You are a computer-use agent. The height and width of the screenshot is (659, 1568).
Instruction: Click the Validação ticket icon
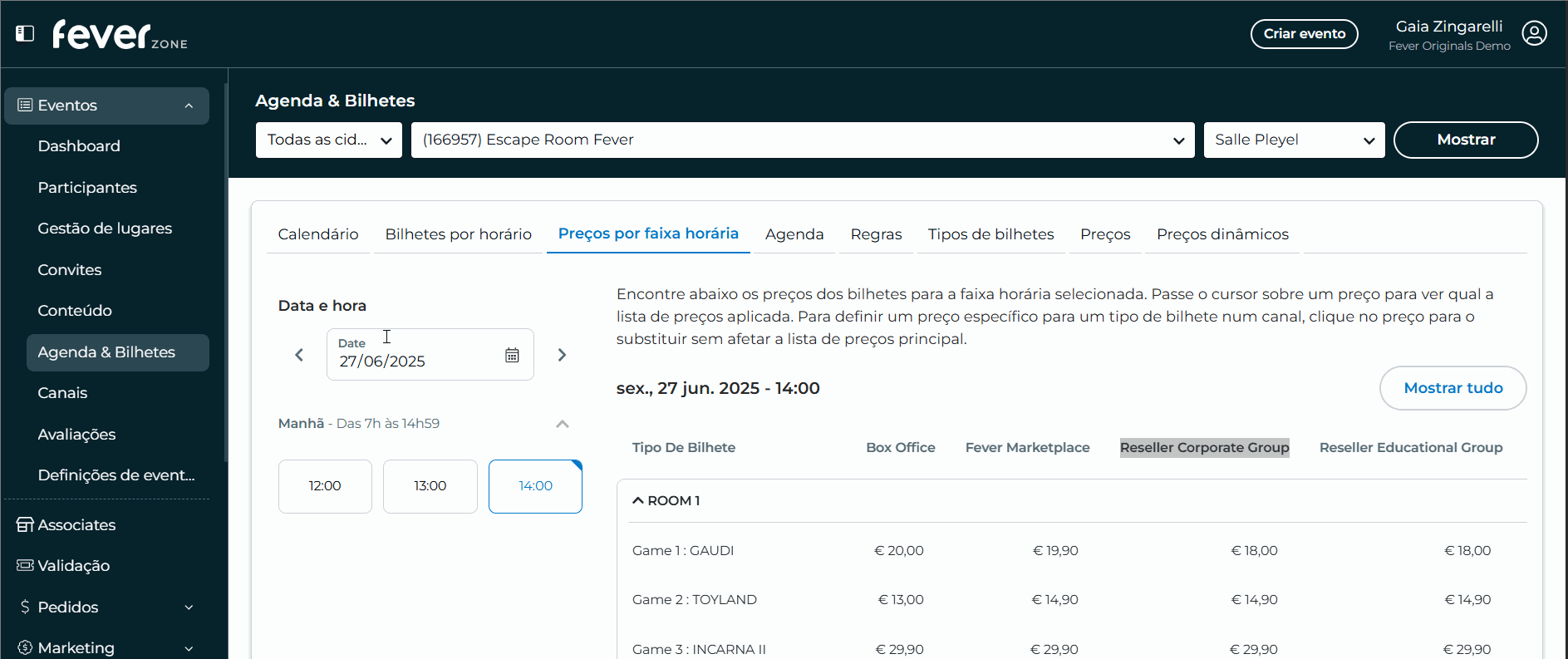click(25, 566)
